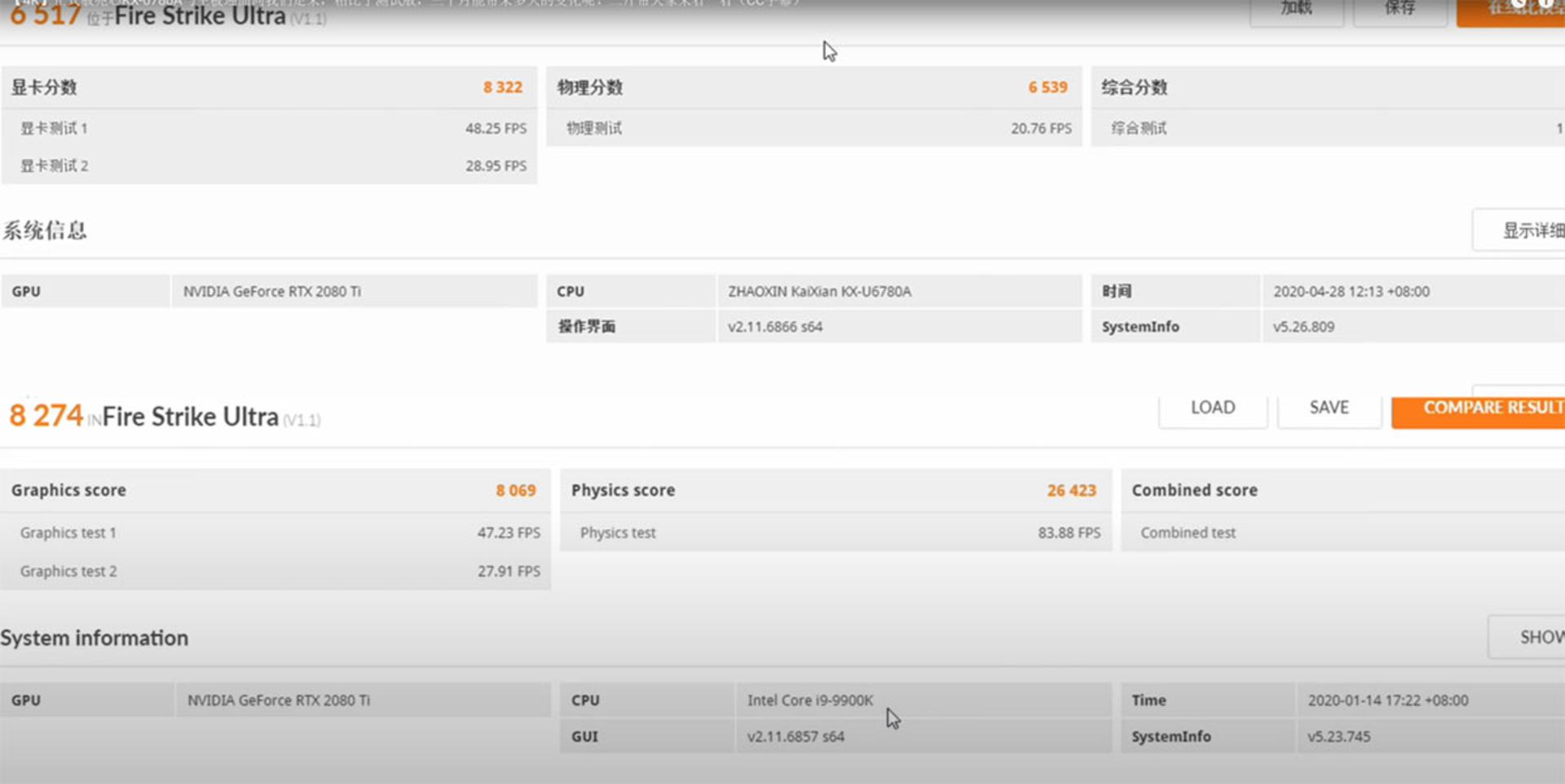
Task: Click the System information heading
Action: (95, 637)
